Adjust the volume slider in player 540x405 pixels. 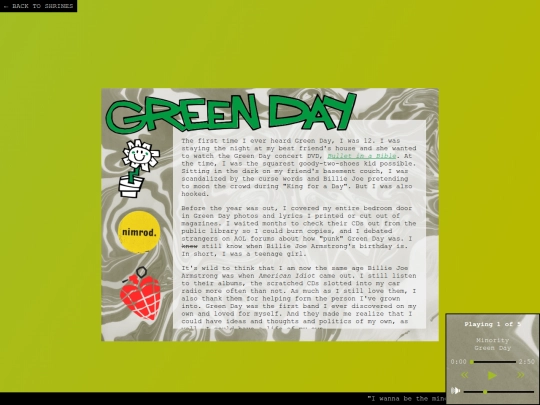[499, 392]
